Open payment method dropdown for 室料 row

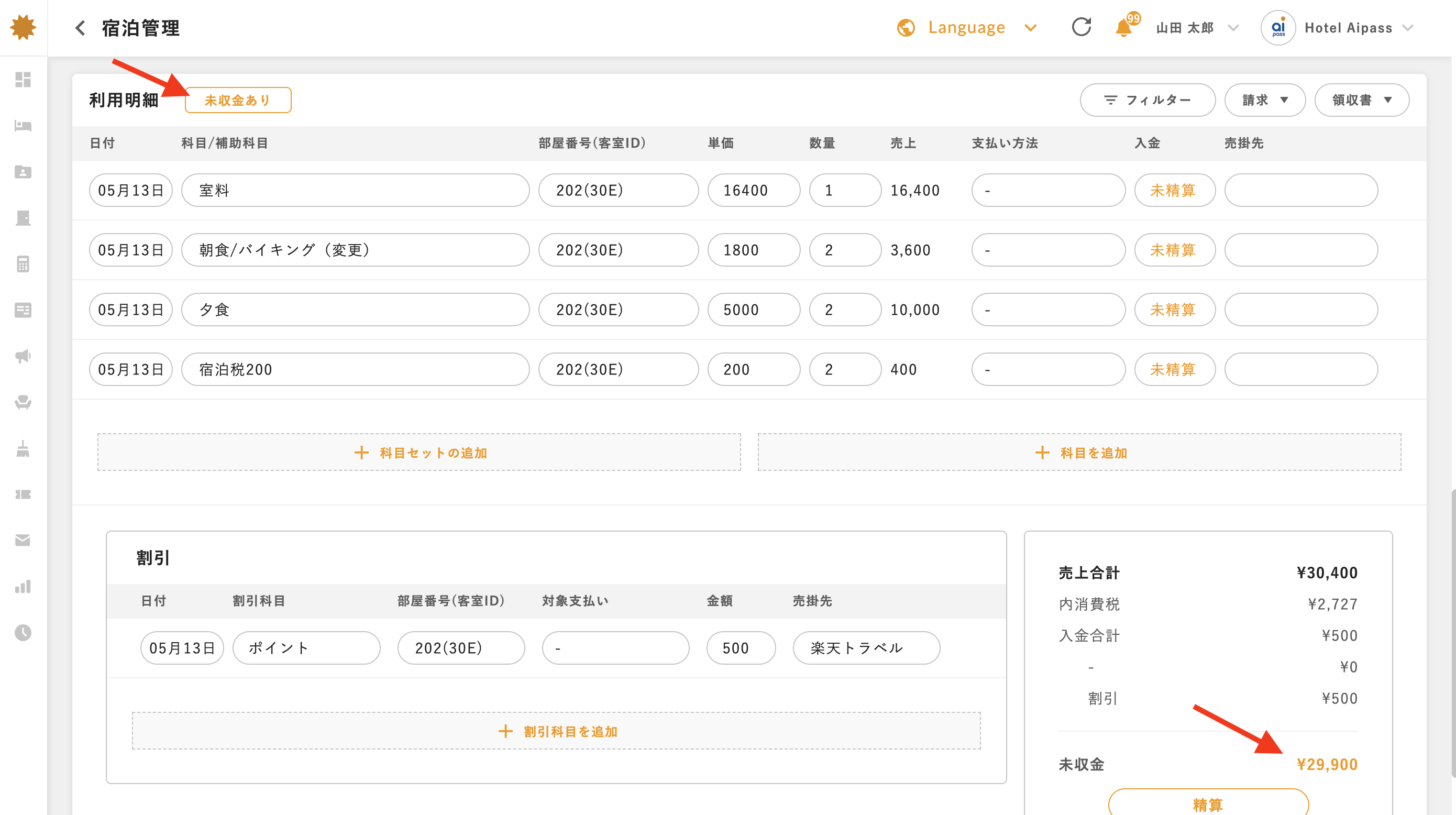tap(1049, 190)
